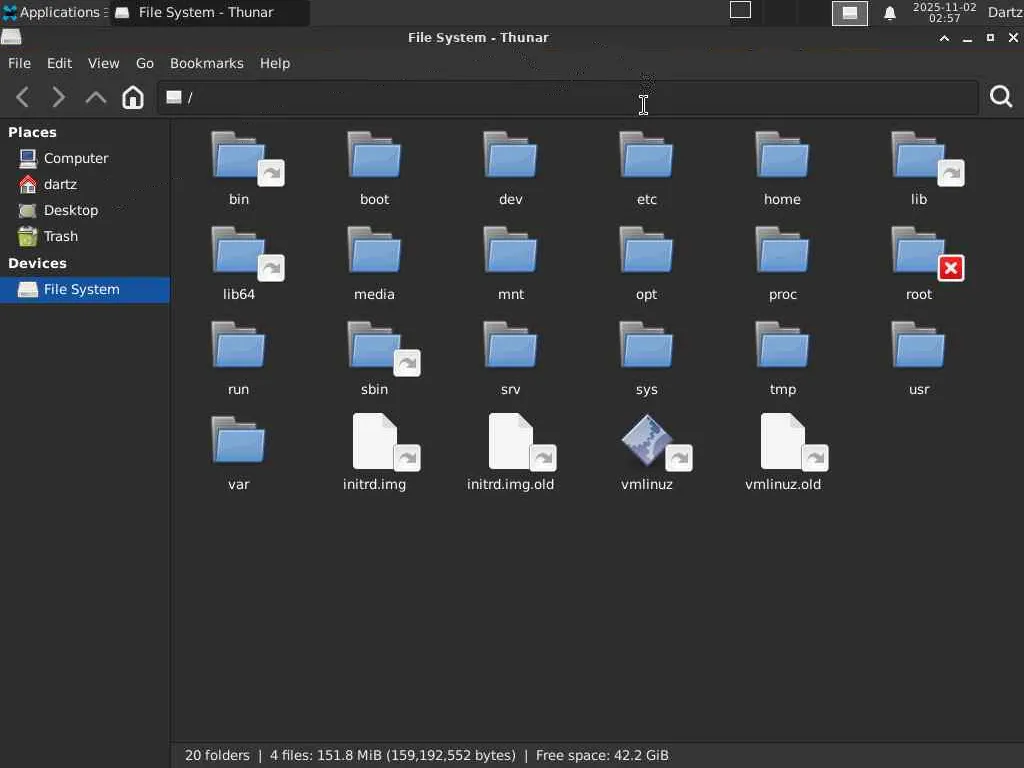Select the dev folder icon
Screen dimensions: 1024x768
pos(511,156)
